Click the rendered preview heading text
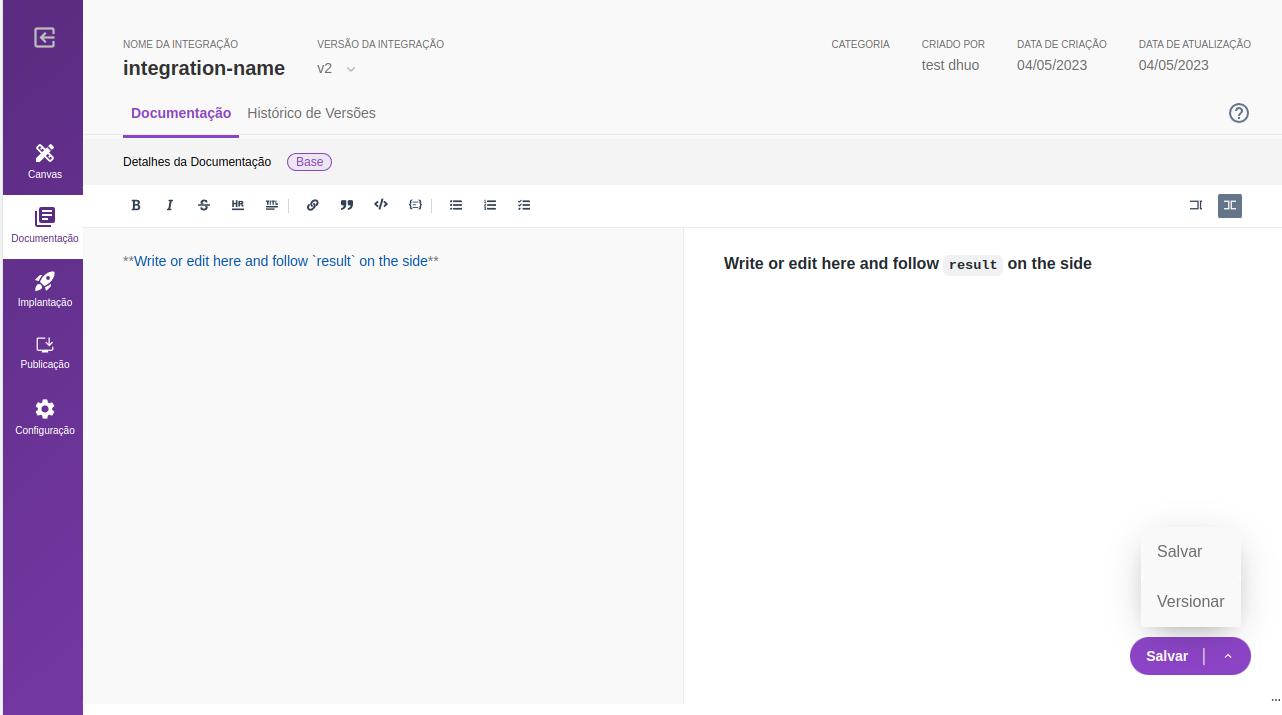1282x715 pixels. tap(907, 264)
